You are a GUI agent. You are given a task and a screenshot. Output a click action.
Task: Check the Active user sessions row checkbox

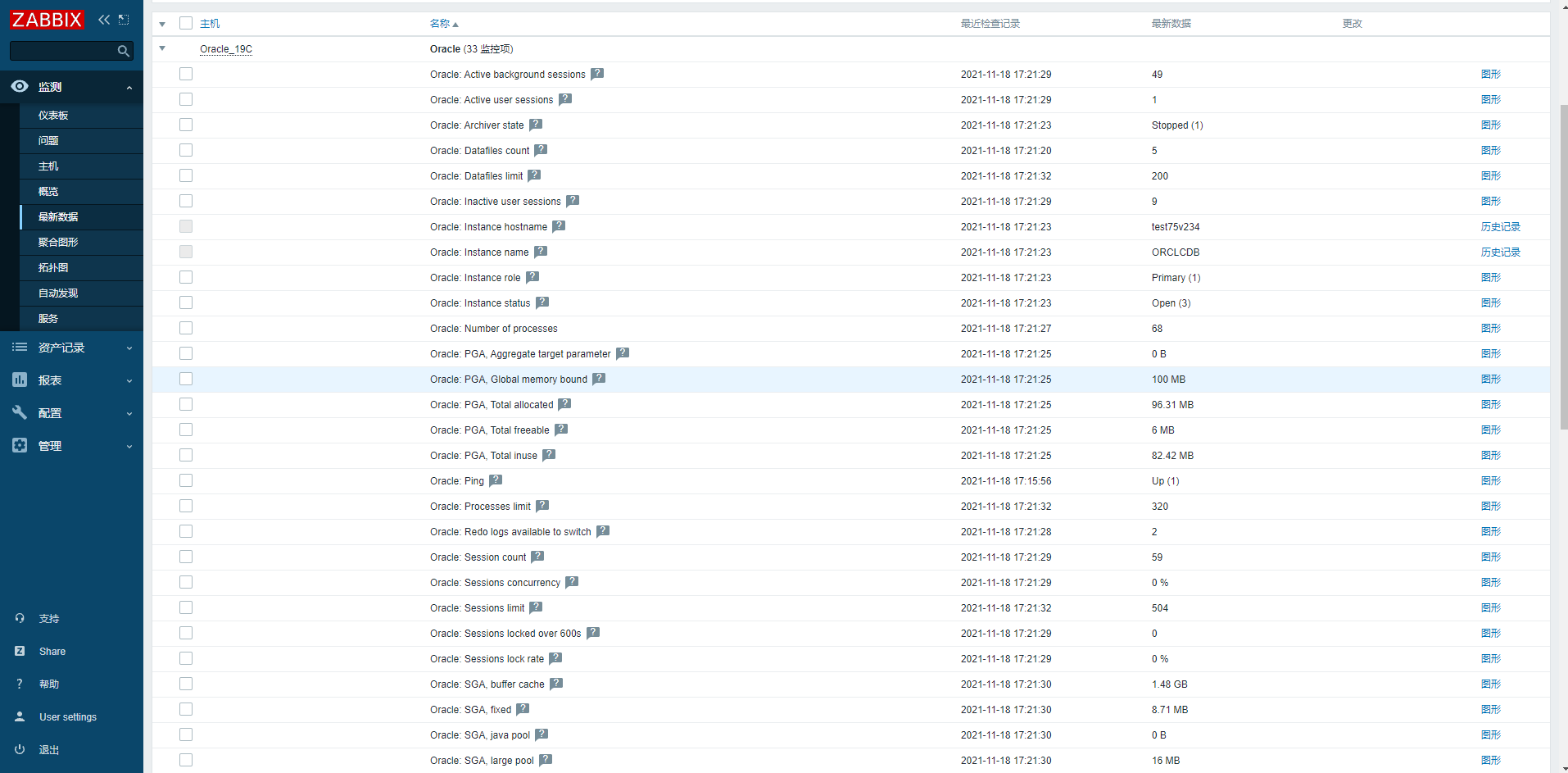click(186, 99)
